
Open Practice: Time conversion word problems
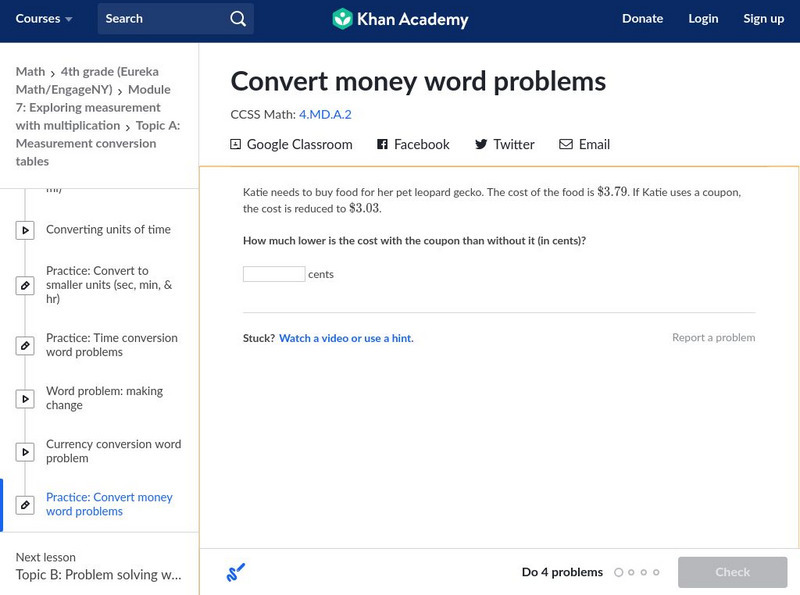point(112,345)
